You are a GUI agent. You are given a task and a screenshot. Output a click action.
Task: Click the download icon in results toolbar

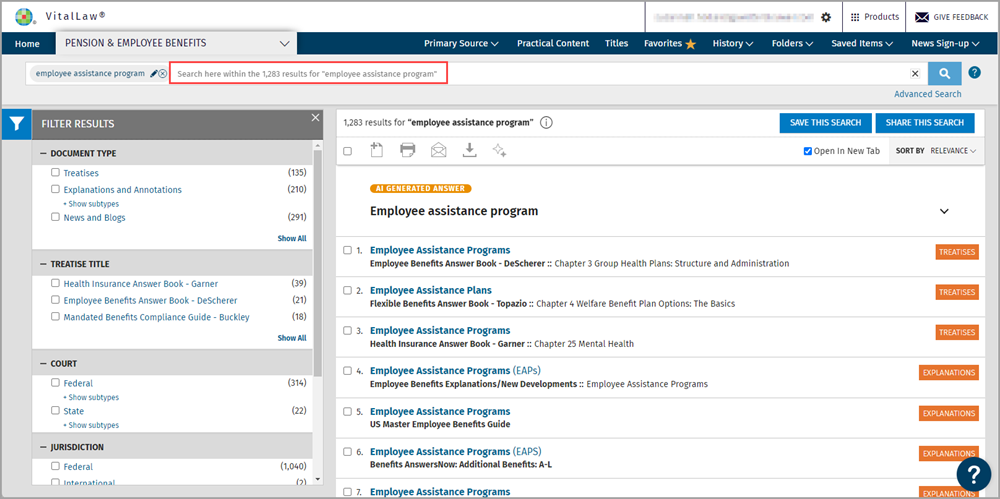click(469, 151)
